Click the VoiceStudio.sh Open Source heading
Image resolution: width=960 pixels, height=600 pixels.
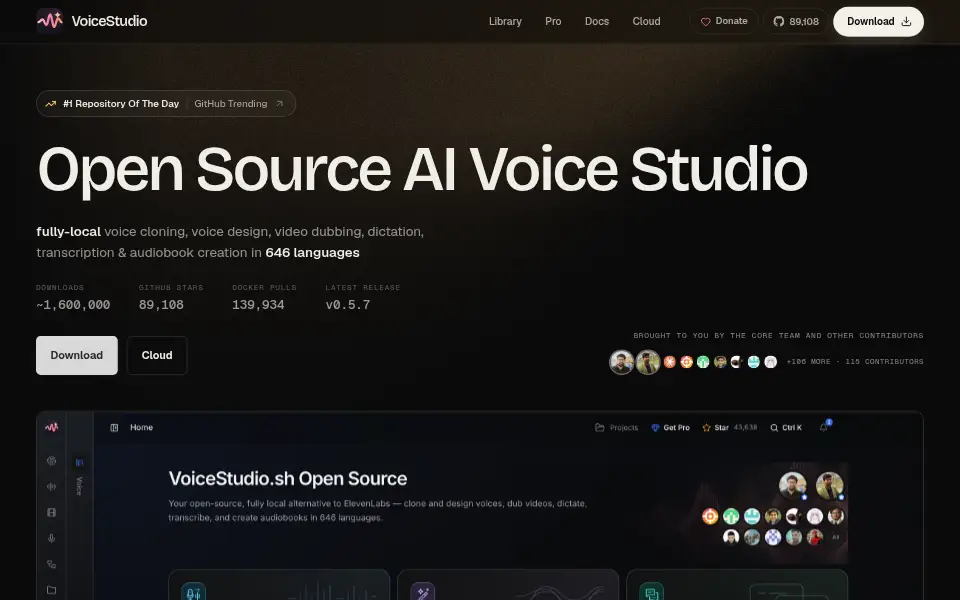coord(288,479)
